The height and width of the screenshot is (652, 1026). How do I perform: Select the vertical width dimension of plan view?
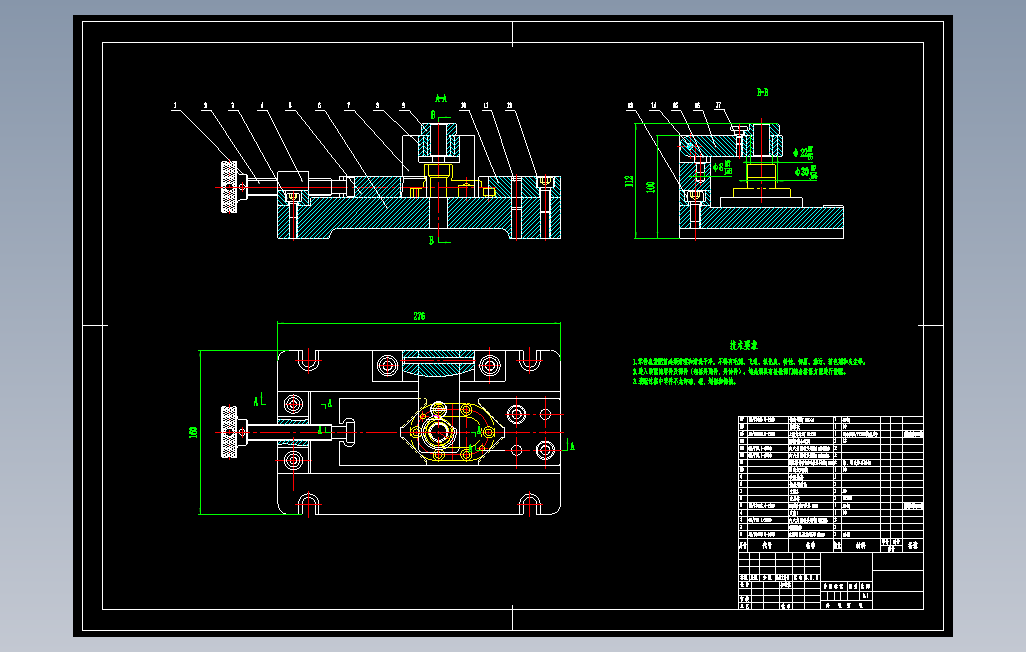tap(193, 432)
